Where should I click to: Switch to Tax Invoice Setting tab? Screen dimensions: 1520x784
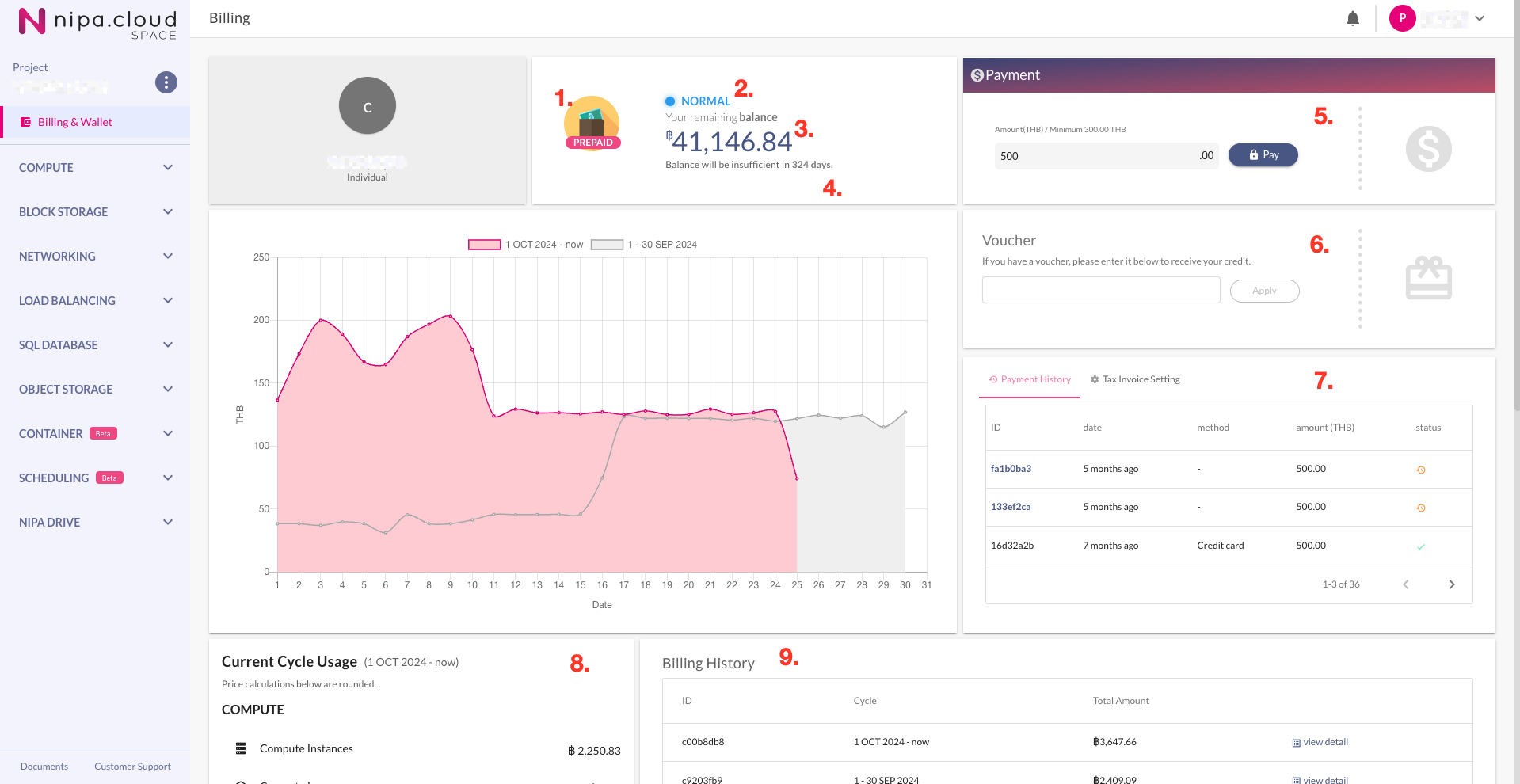(1135, 379)
